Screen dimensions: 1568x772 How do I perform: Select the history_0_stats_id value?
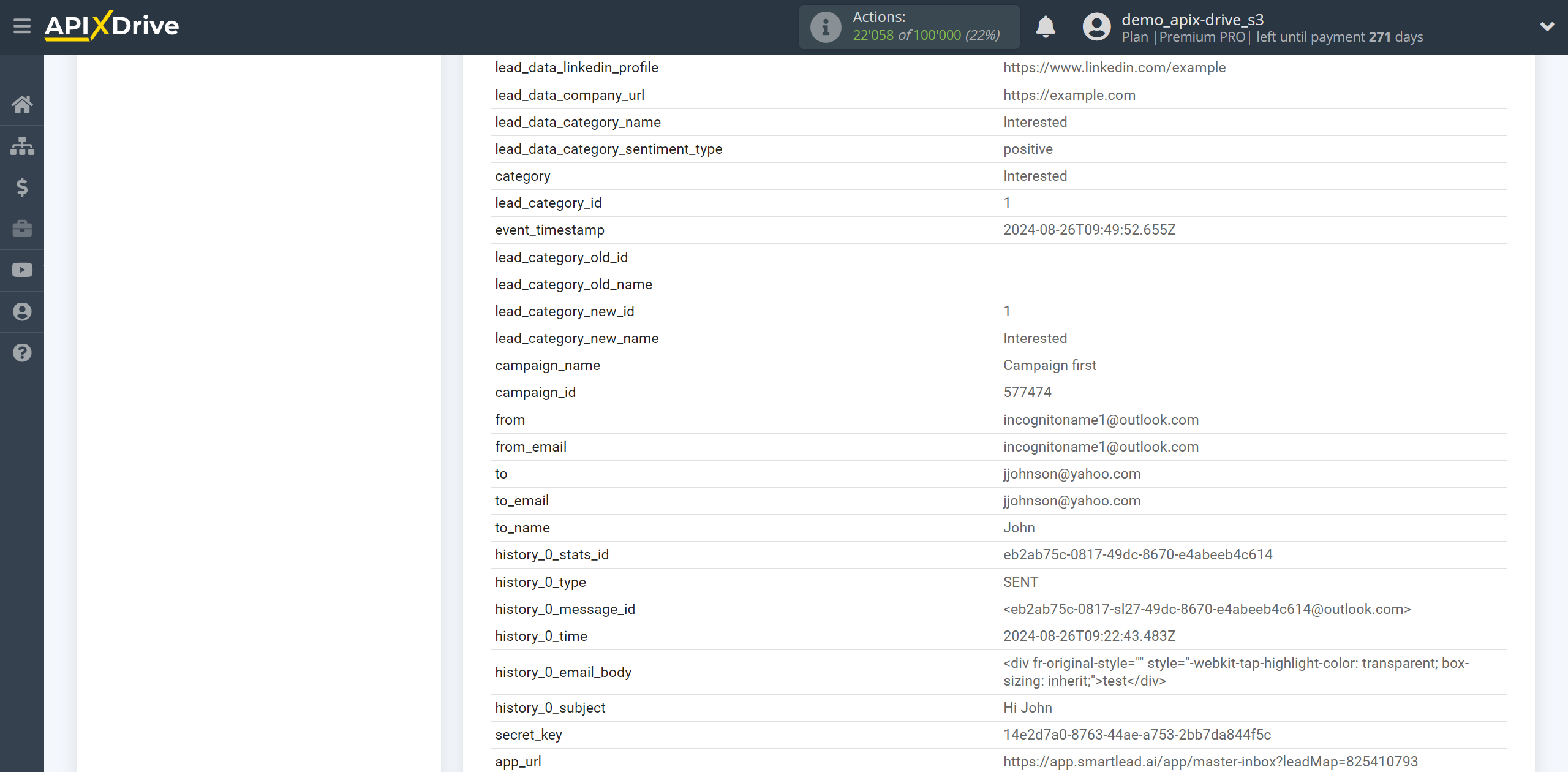coord(1137,554)
